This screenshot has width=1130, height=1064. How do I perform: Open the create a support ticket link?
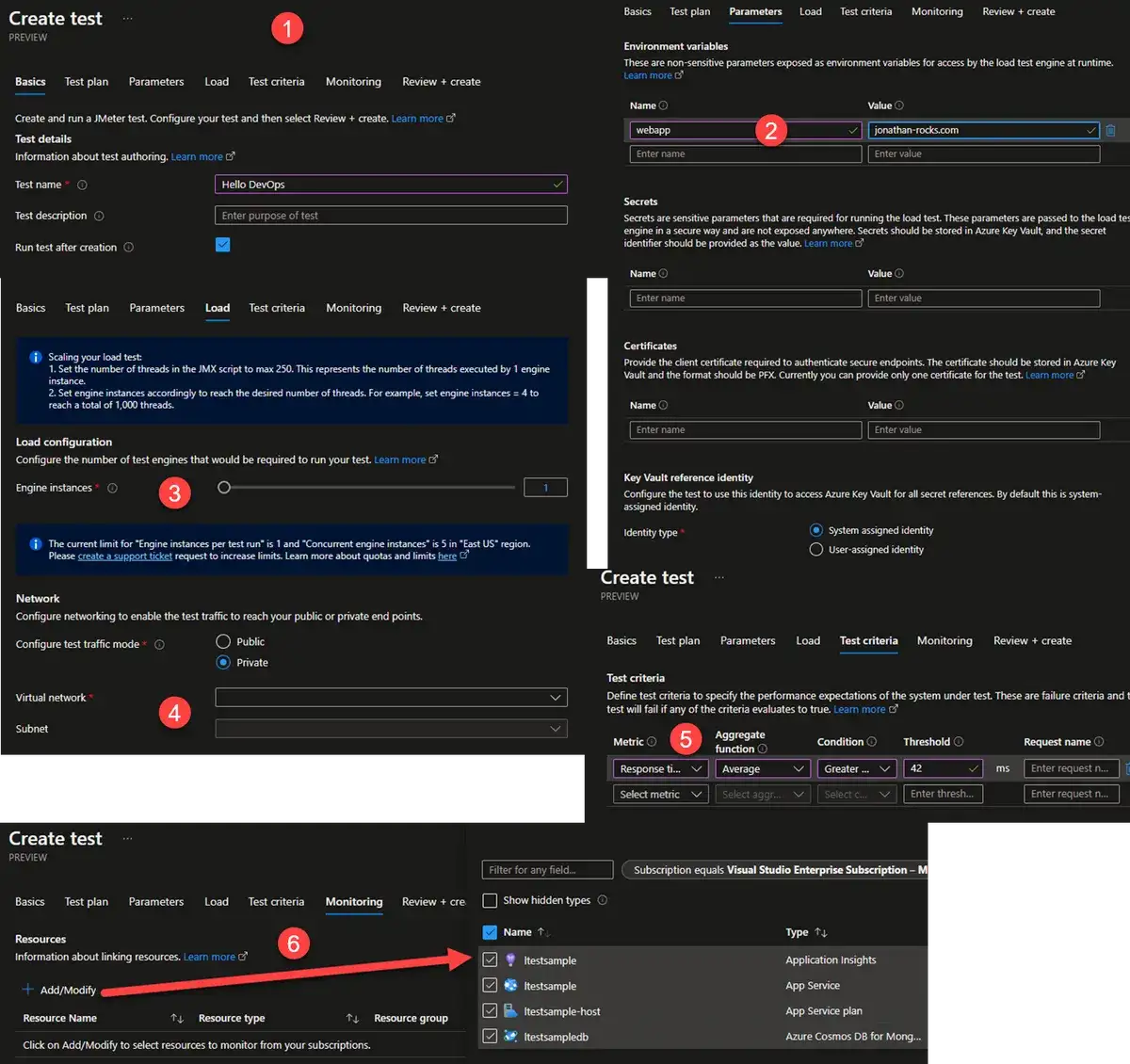[x=125, y=556]
